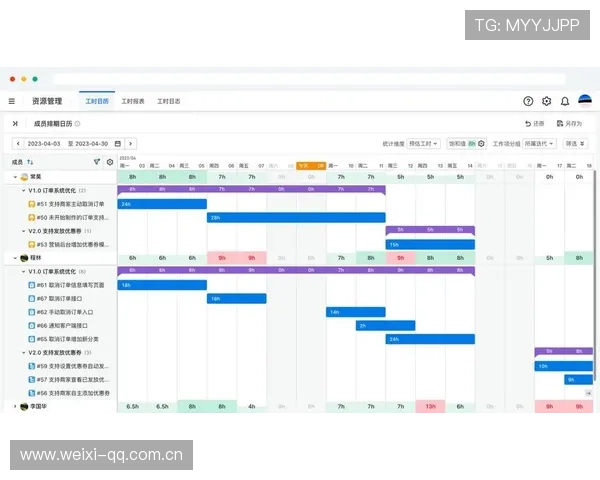Select the 28h bar for task #50
The height and width of the screenshot is (480, 600).
pos(296,217)
